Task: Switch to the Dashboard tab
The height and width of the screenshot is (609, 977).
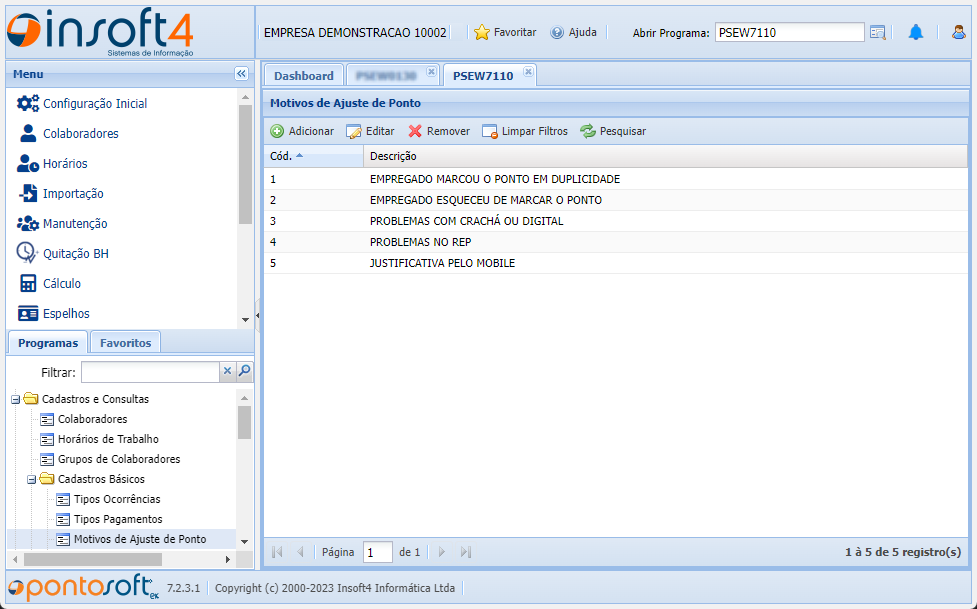Action: point(304,76)
